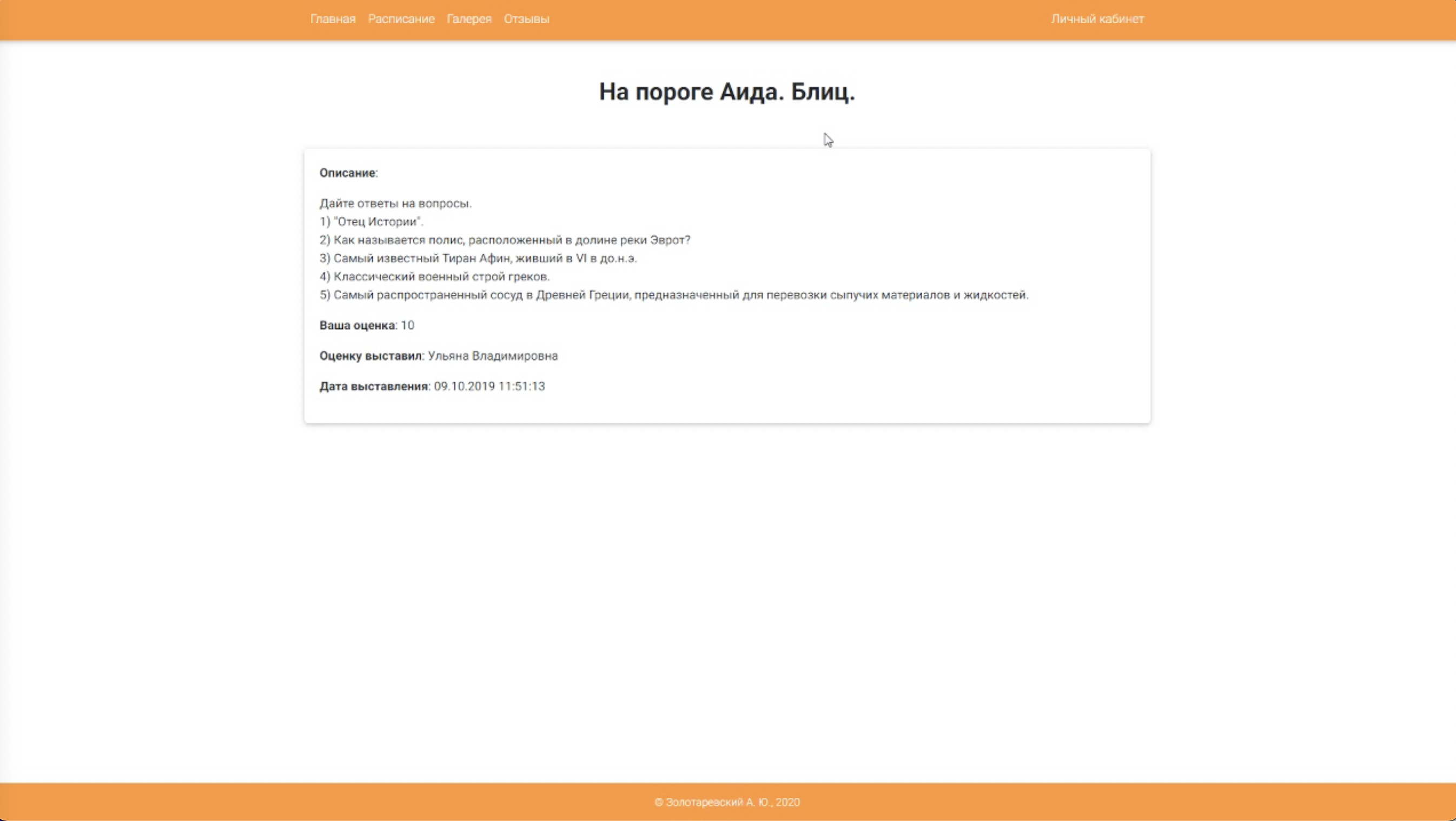Click question 1 "Отец Истории"
Screen dimensions: 1456x821
[x=372, y=222]
